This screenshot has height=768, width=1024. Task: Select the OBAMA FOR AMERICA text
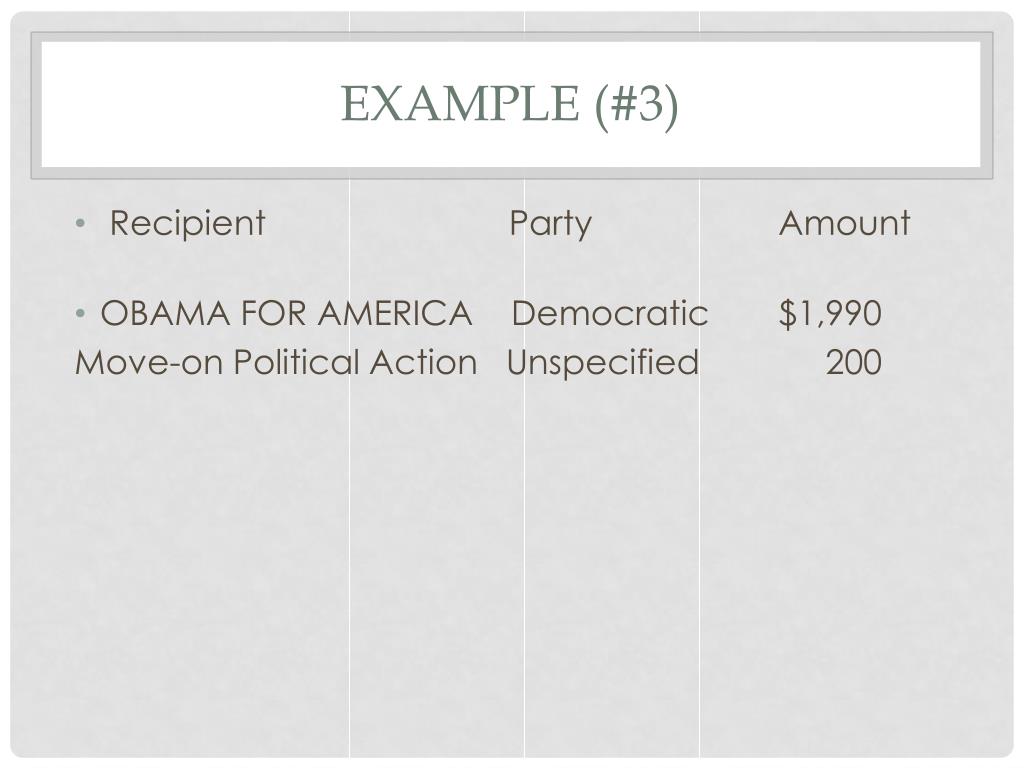pyautogui.click(x=287, y=313)
